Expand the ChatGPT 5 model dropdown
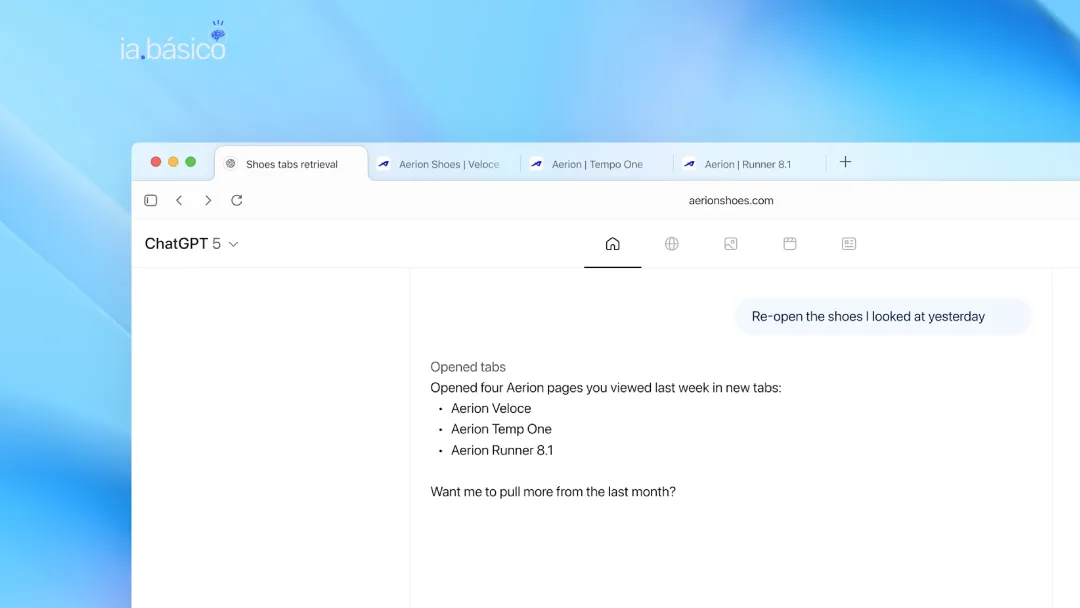The height and width of the screenshot is (608, 1080). pyautogui.click(x=191, y=244)
